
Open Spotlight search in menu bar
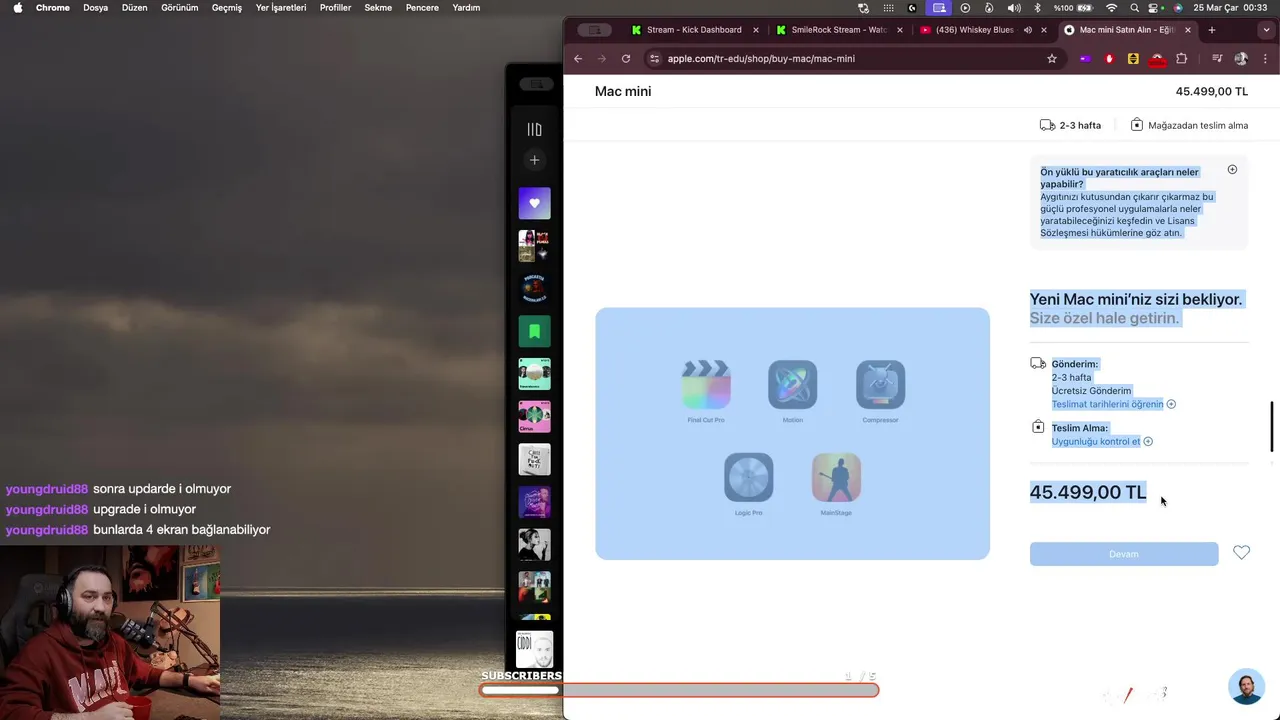point(1134,8)
